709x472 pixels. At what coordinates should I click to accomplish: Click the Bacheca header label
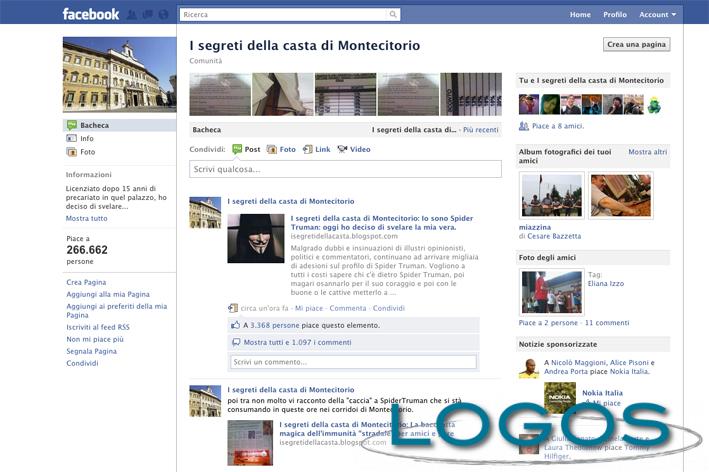pos(207,130)
